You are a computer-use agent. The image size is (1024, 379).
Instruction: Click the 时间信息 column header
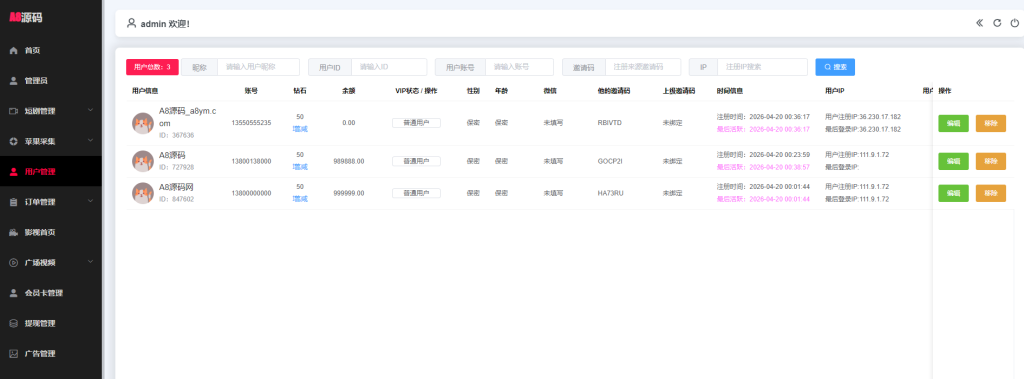[x=729, y=91]
